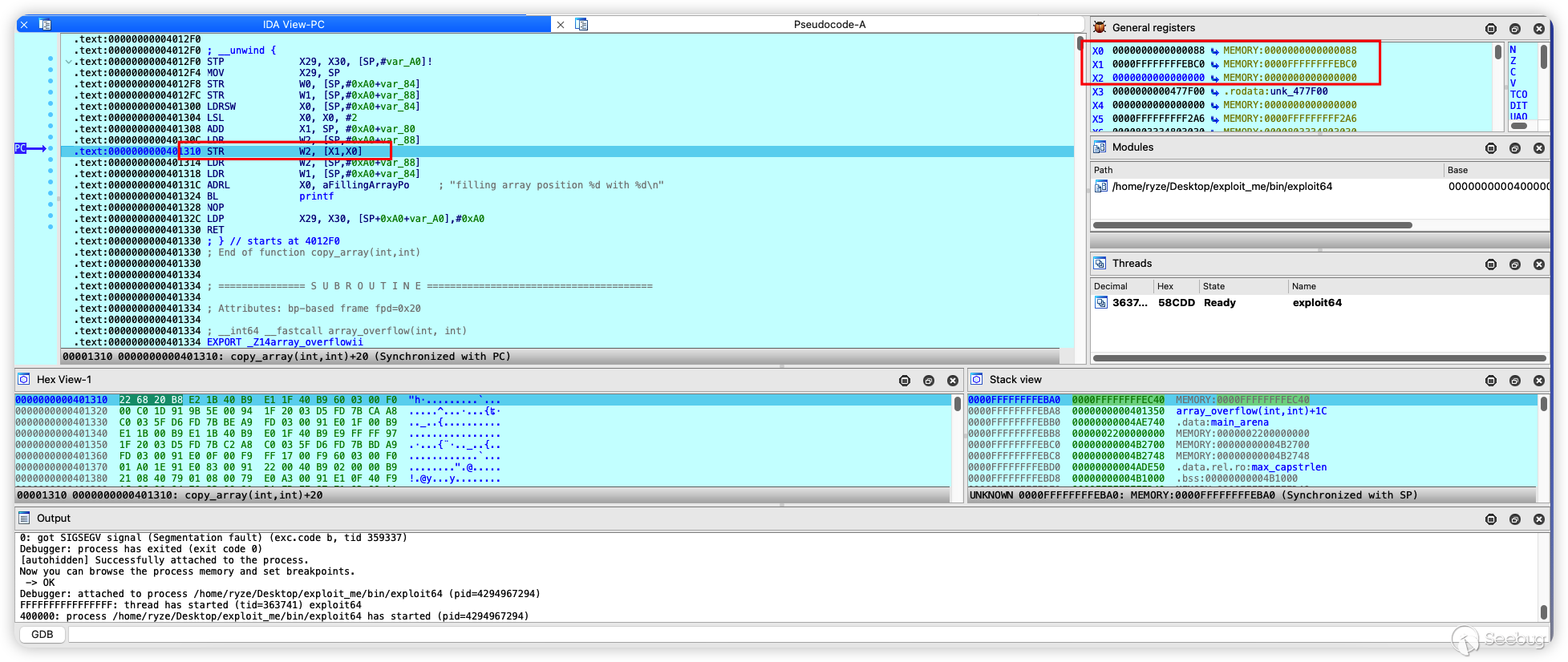
Task: Follow the X3 register jump arrow
Action: 1215,92
